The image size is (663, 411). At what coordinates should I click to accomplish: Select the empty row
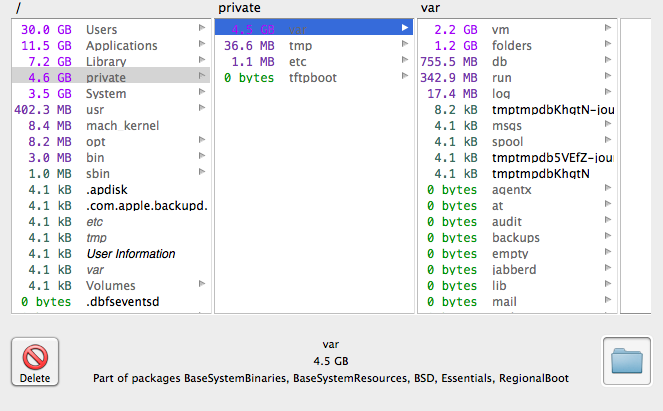coord(517,254)
